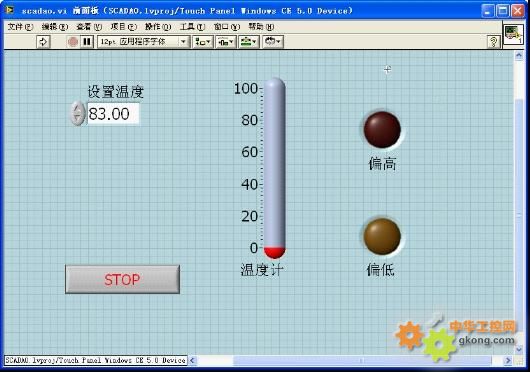530x372 pixels.
Task: Click the STOP button
Action: pos(122,279)
